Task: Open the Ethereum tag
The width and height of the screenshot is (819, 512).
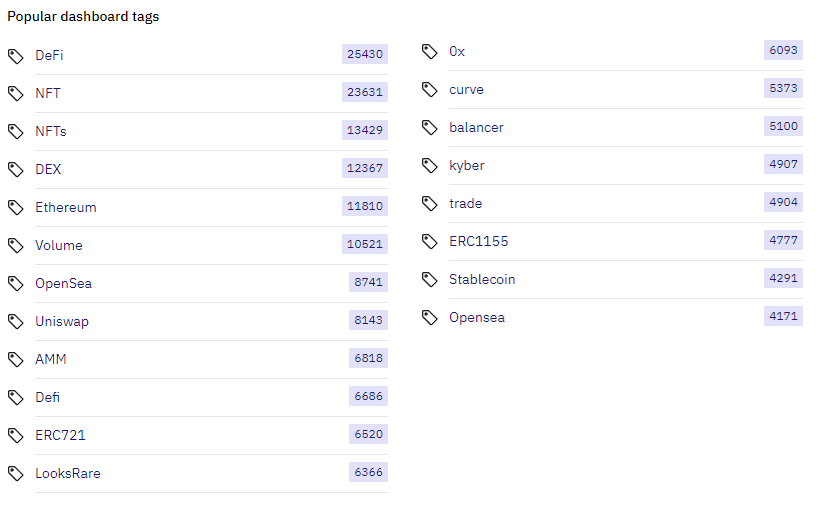Action: pos(66,207)
